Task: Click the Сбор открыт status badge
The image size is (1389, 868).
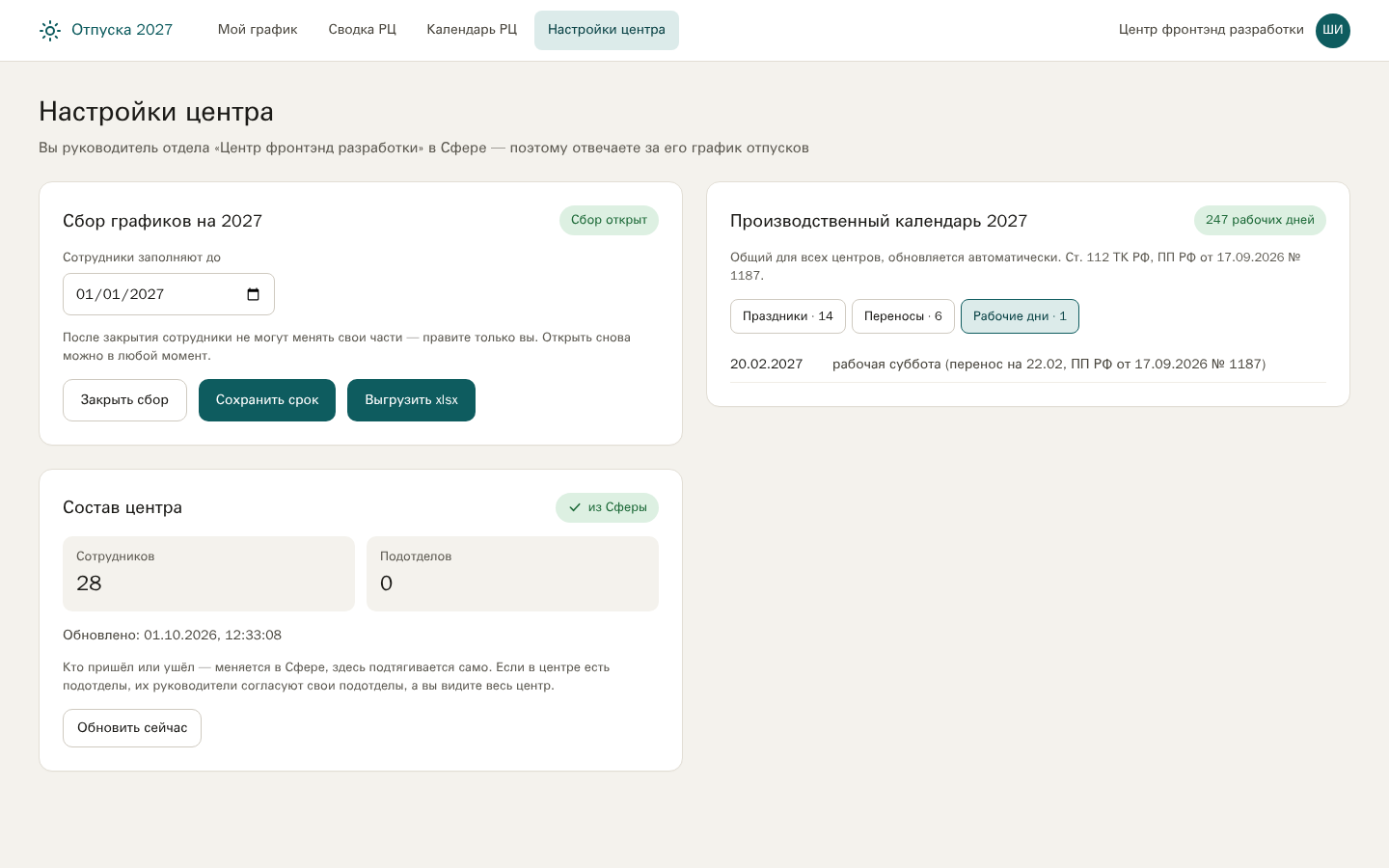Action: (609, 220)
